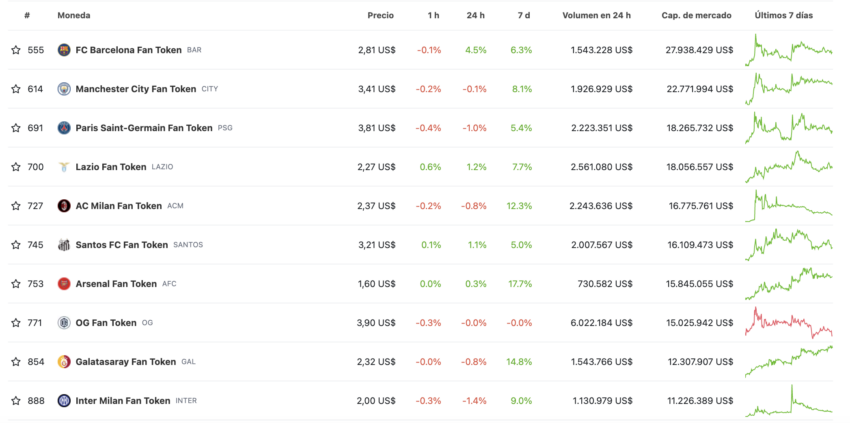850x423 pixels.
Task: Sort by Cap. de mercado column header
Action: (696, 16)
